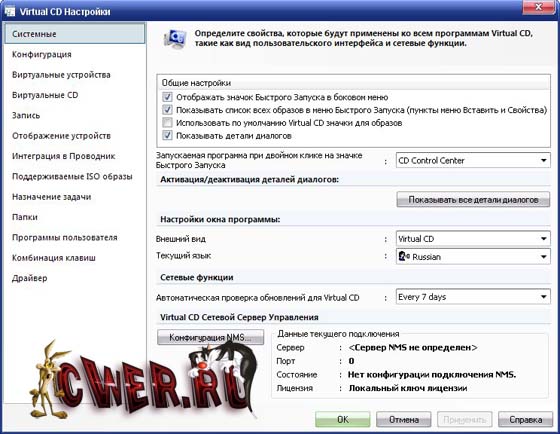Click the system settings header monitor icon
The image size is (560, 434).
point(175,39)
